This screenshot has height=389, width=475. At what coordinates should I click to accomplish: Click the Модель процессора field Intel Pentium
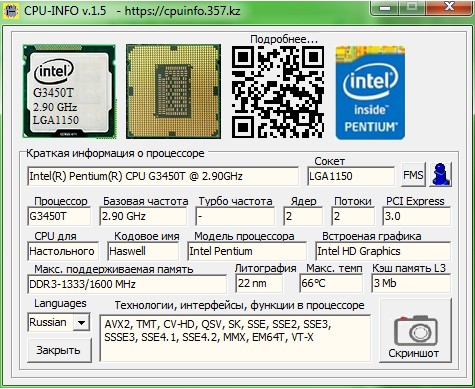247,251
